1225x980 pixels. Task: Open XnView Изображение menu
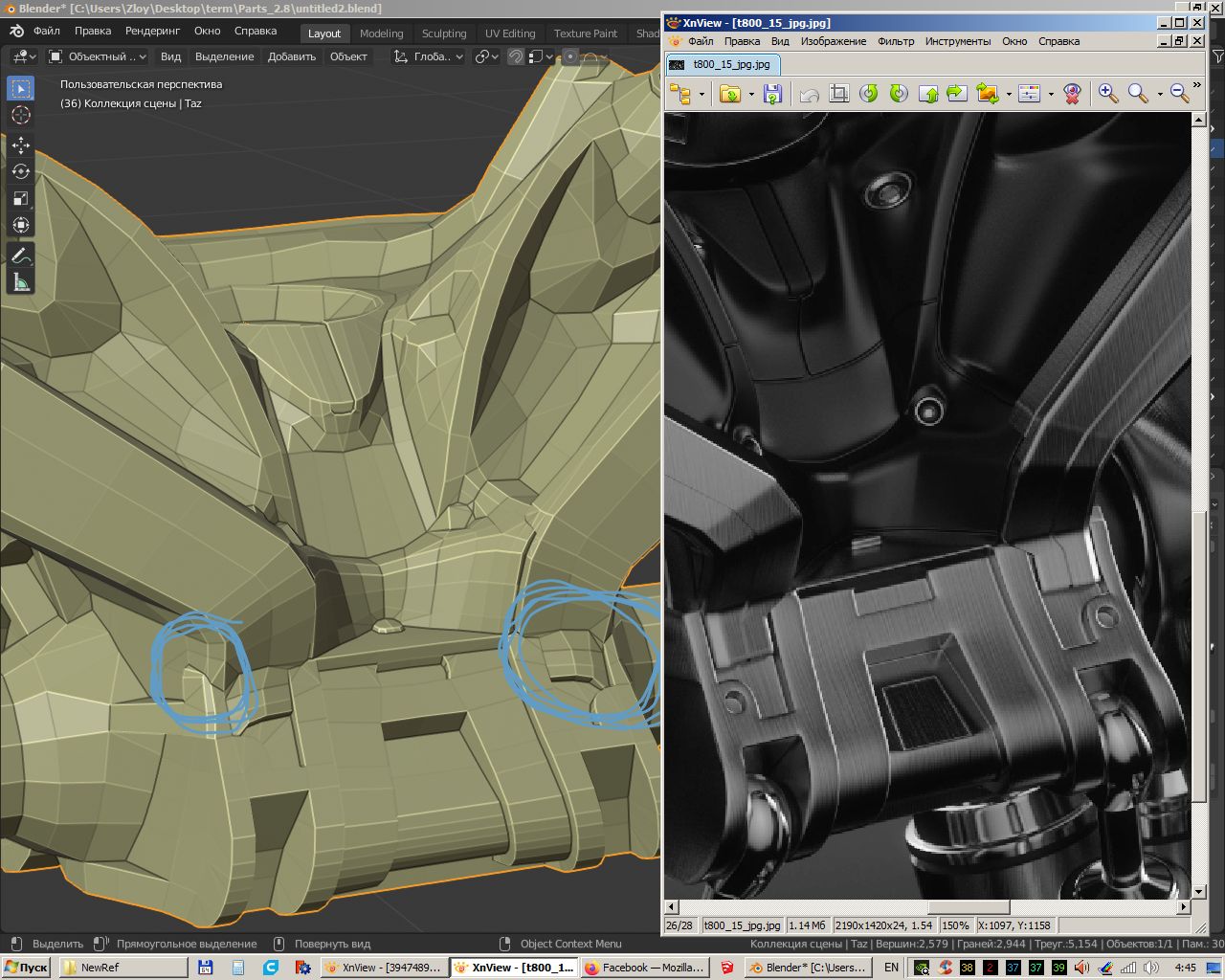point(834,41)
